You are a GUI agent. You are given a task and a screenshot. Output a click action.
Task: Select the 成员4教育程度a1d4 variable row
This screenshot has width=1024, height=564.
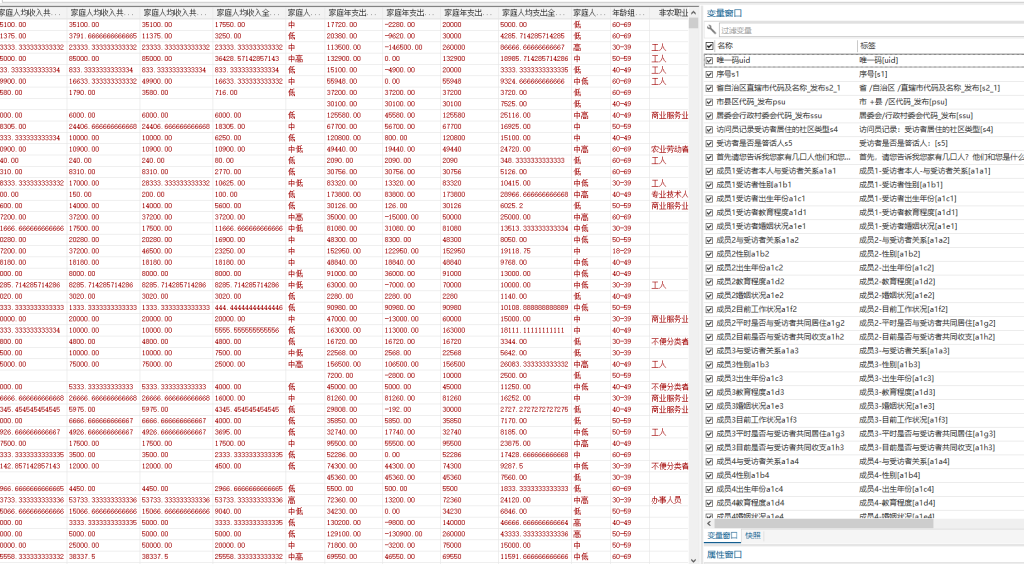pos(865,503)
